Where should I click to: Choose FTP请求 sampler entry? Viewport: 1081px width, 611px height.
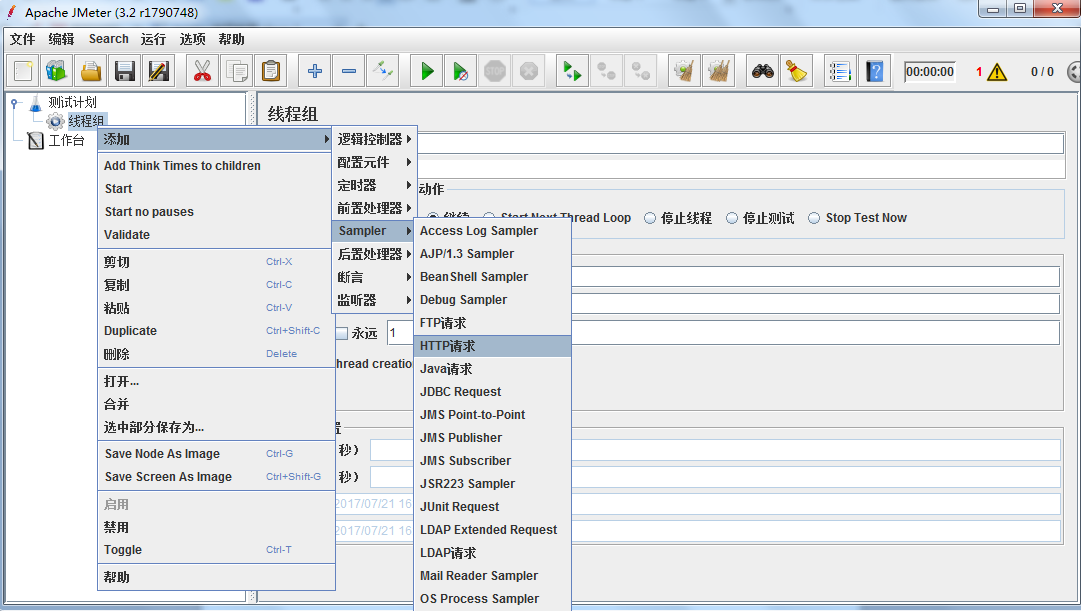(492, 323)
